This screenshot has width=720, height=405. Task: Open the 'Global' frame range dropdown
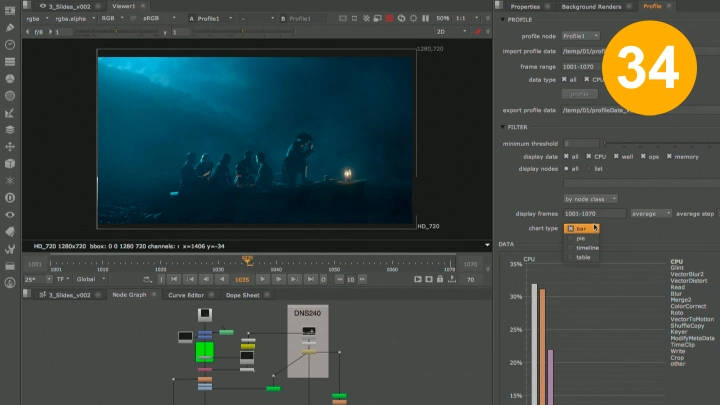(x=90, y=279)
